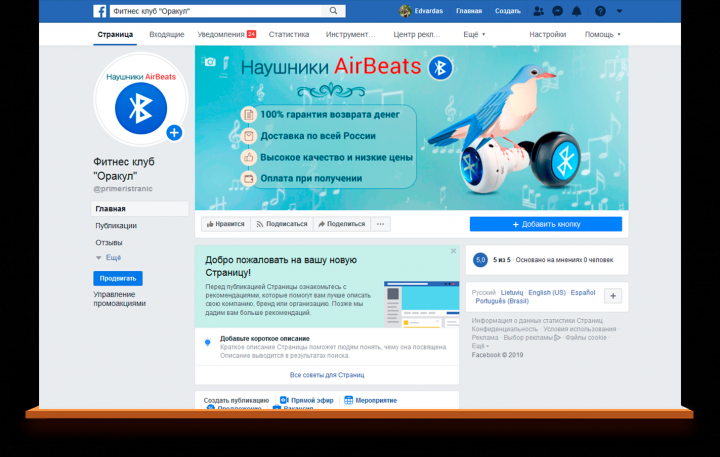720x457 pixels.
Task: Close the welcome card with X
Action: [x=453, y=251]
